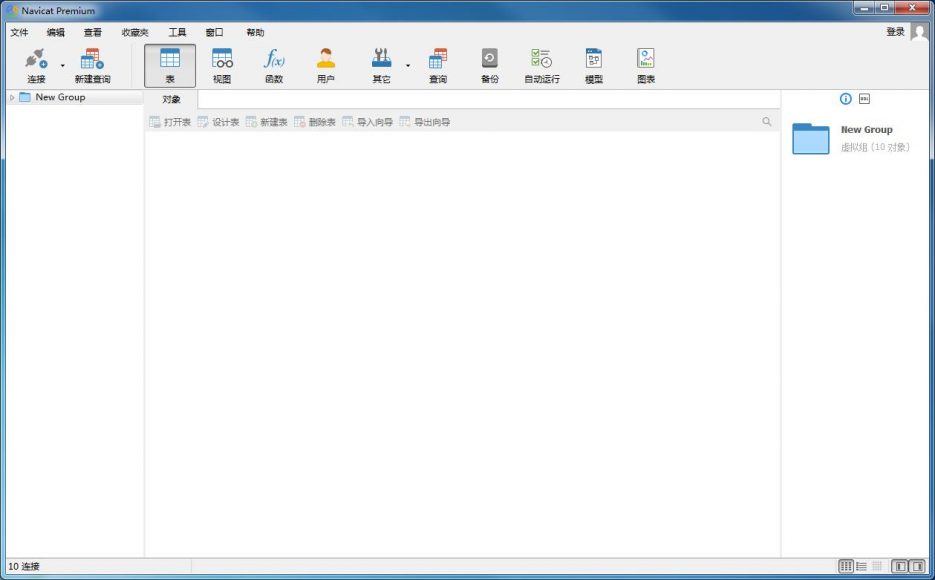
Task: Open the 文件 menu
Action: pos(19,32)
